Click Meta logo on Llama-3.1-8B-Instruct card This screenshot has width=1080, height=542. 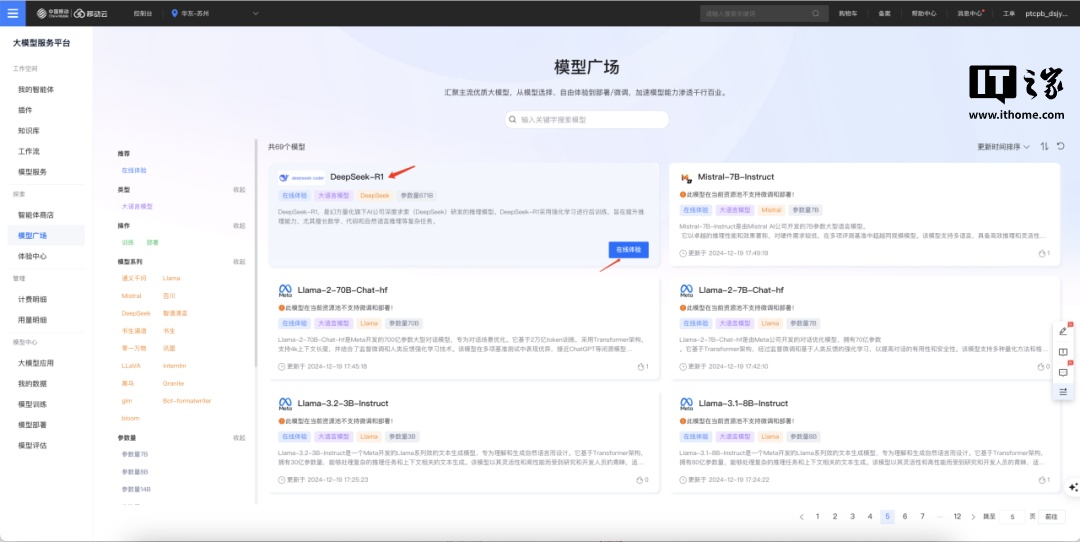click(687, 404)
